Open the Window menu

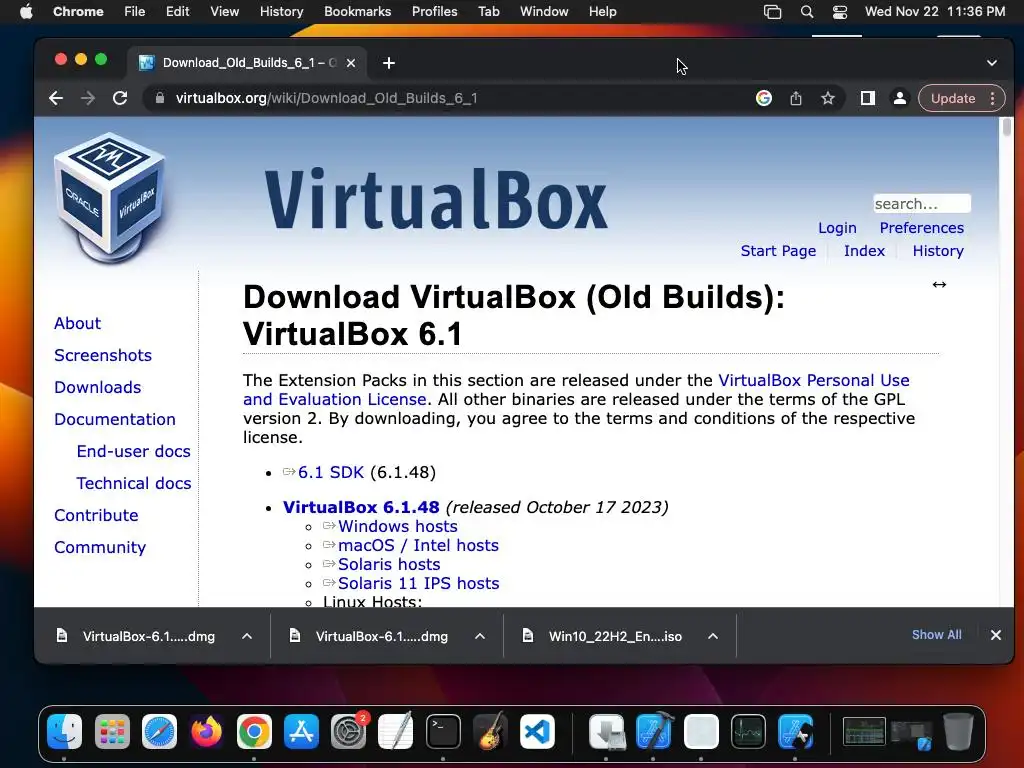(x=544, y=12)
